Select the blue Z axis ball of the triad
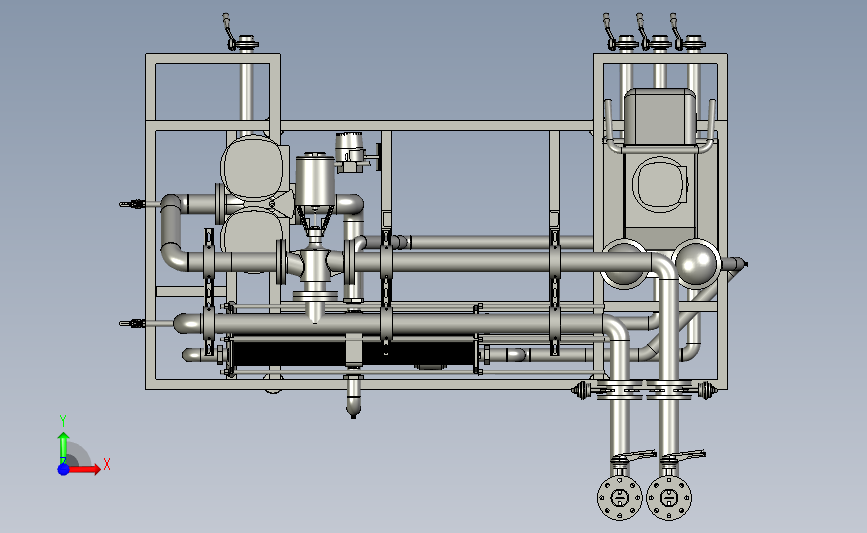 (x=64, y=469)
